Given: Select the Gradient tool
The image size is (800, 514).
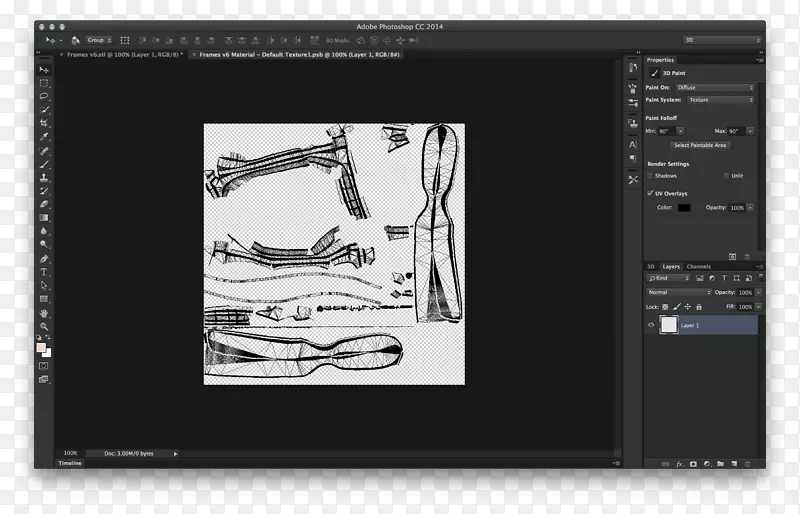Looking at the screenshot, I should click(x=44, y=217).
